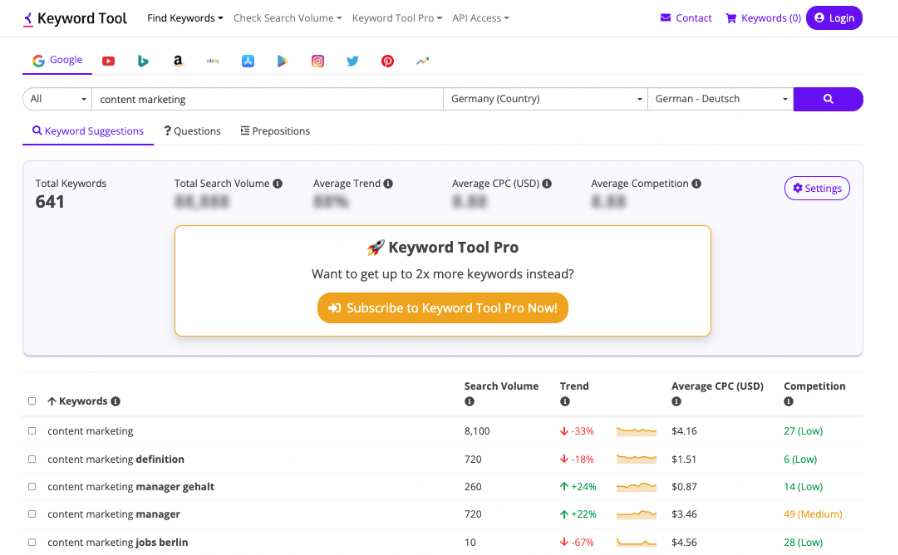The width and height of the screenshot is (898, 555).
Task: Open the All search-type dropdown
Action: coord(57,99)
